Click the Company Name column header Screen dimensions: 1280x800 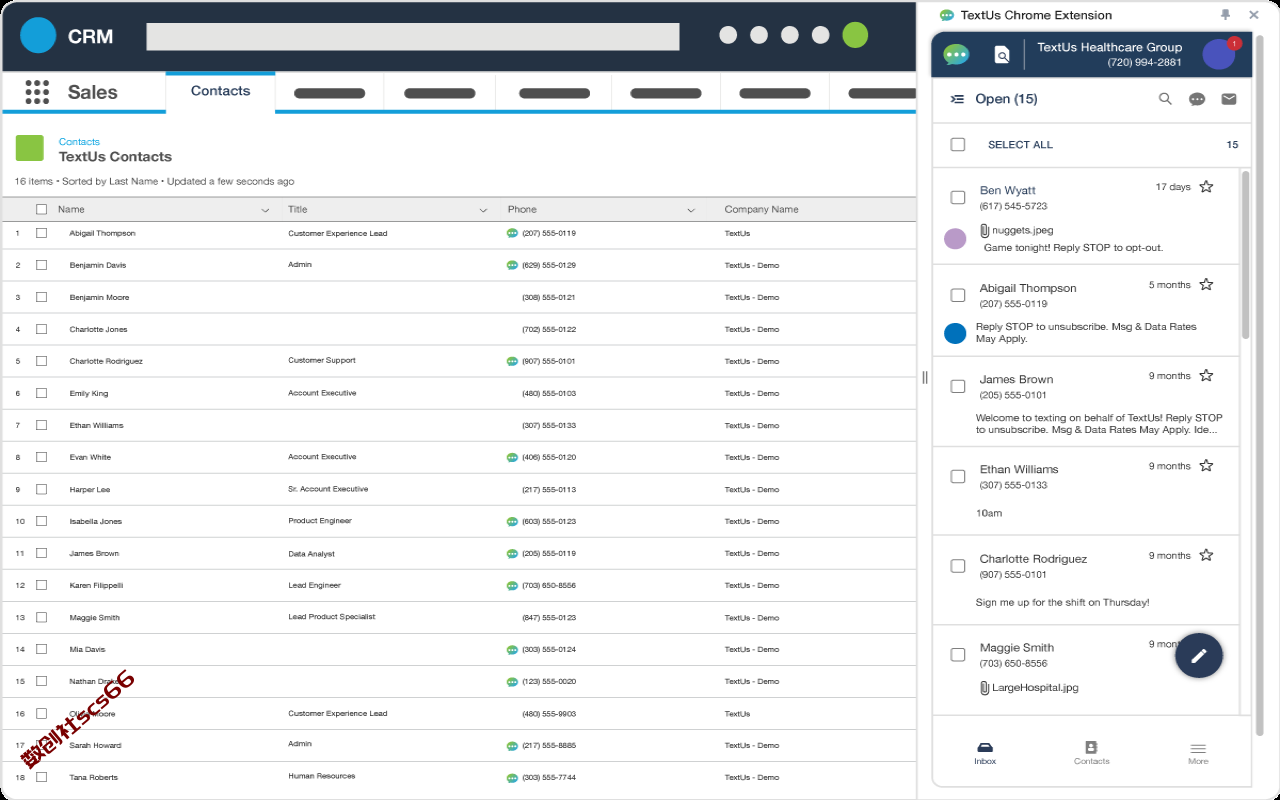pyautogui.click(x=761, y=209)
